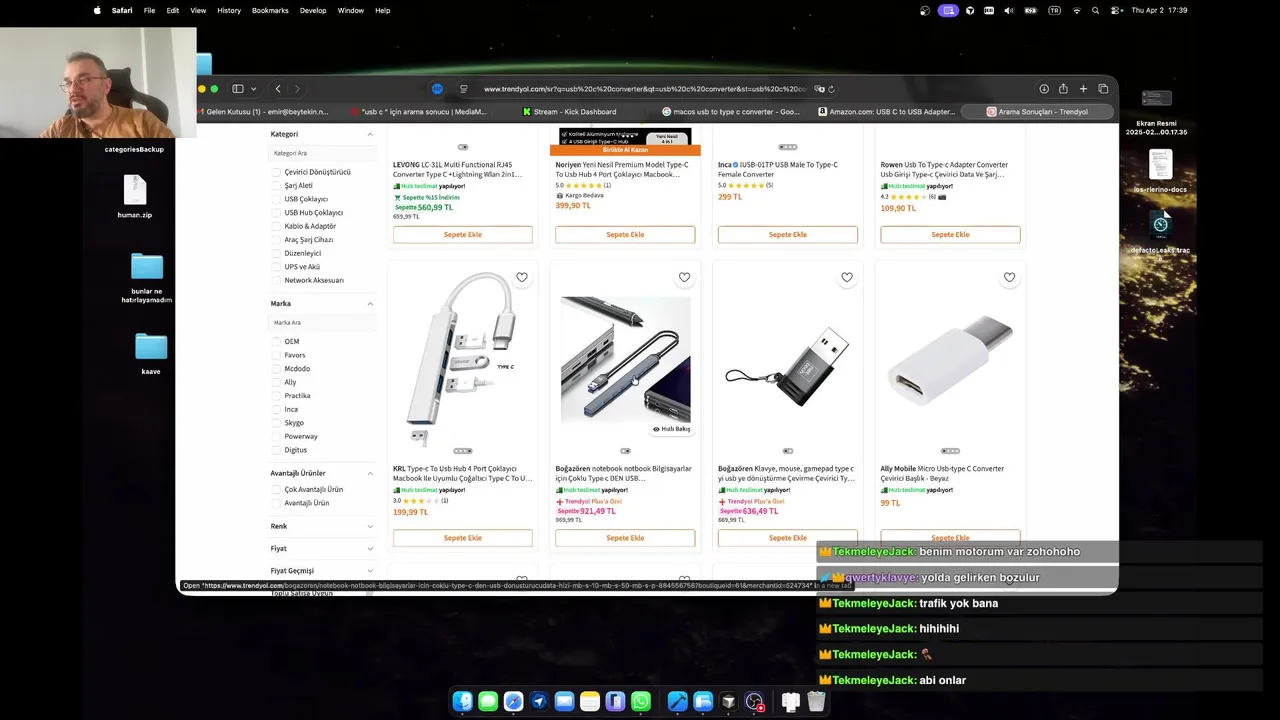Image resolution: width=1280 pixels, height=720 pixels.
Task: Add the Boğaziçi notebook USB hub to favorites
Action: coord(684,277)
